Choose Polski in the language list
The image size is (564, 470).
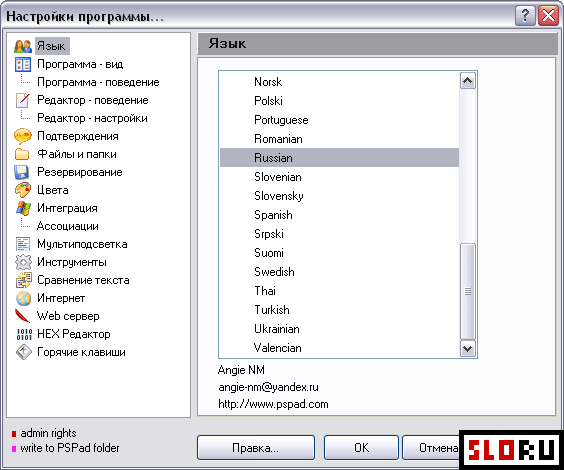pos(339,101)
